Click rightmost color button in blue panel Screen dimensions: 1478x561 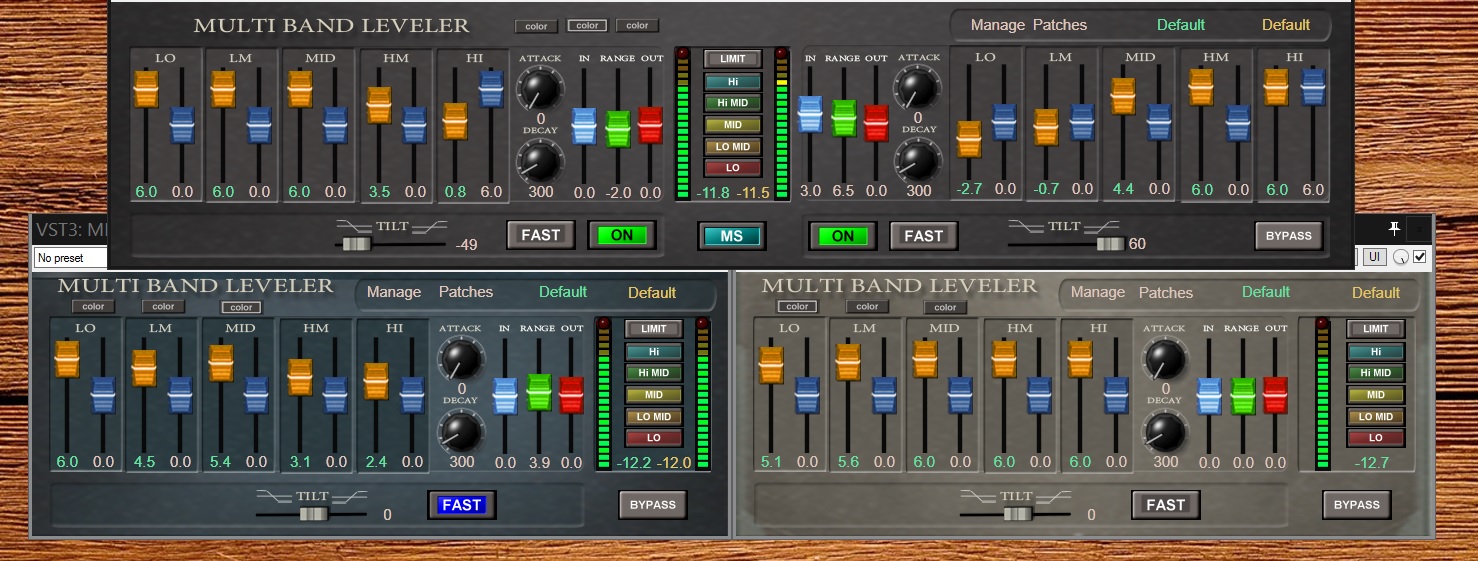241,307
